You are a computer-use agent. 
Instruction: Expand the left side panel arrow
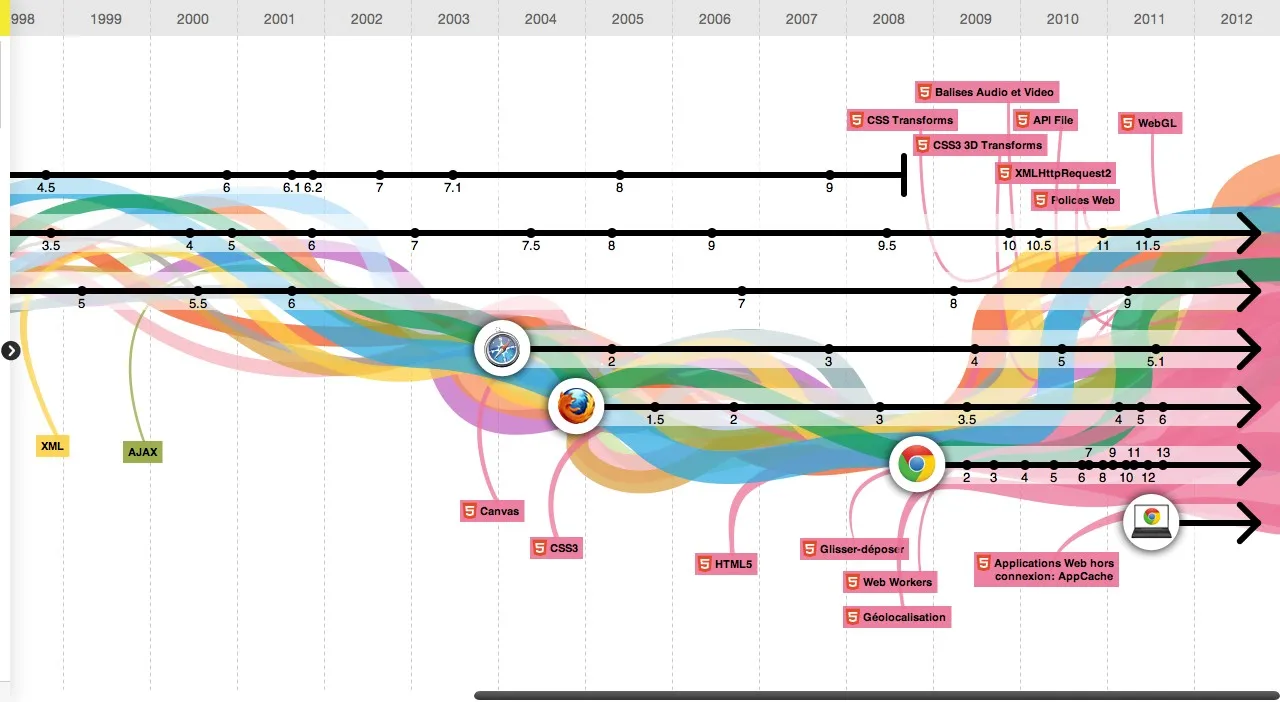(x=11, y=350)
